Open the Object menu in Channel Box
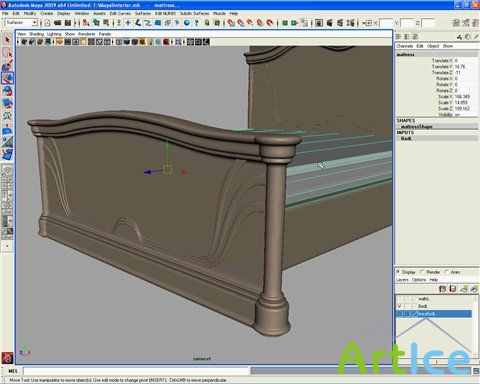This screenshot has width=480, height=384. click(x=433, y=46)
